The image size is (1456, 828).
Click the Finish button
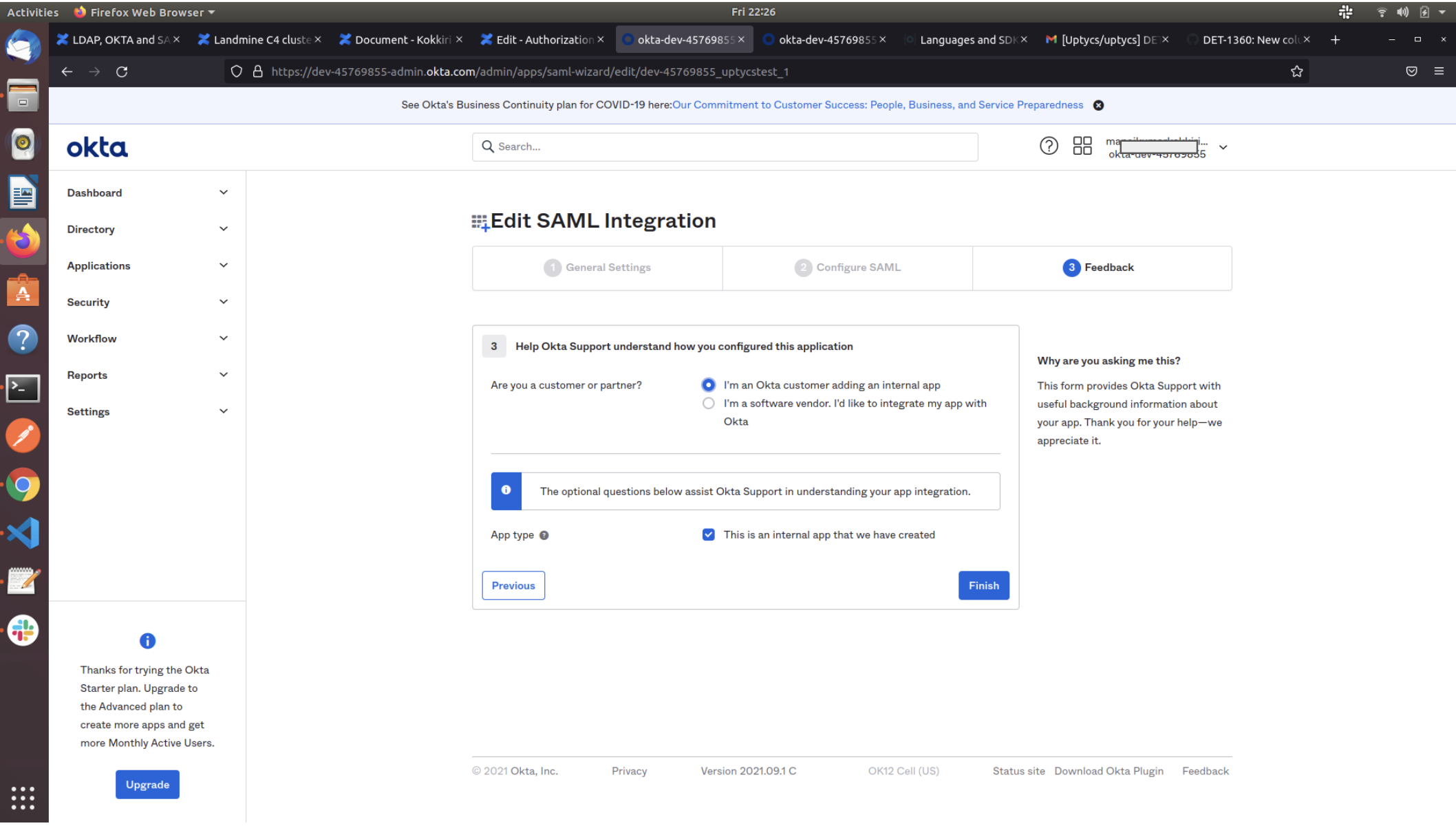(983, 586)
